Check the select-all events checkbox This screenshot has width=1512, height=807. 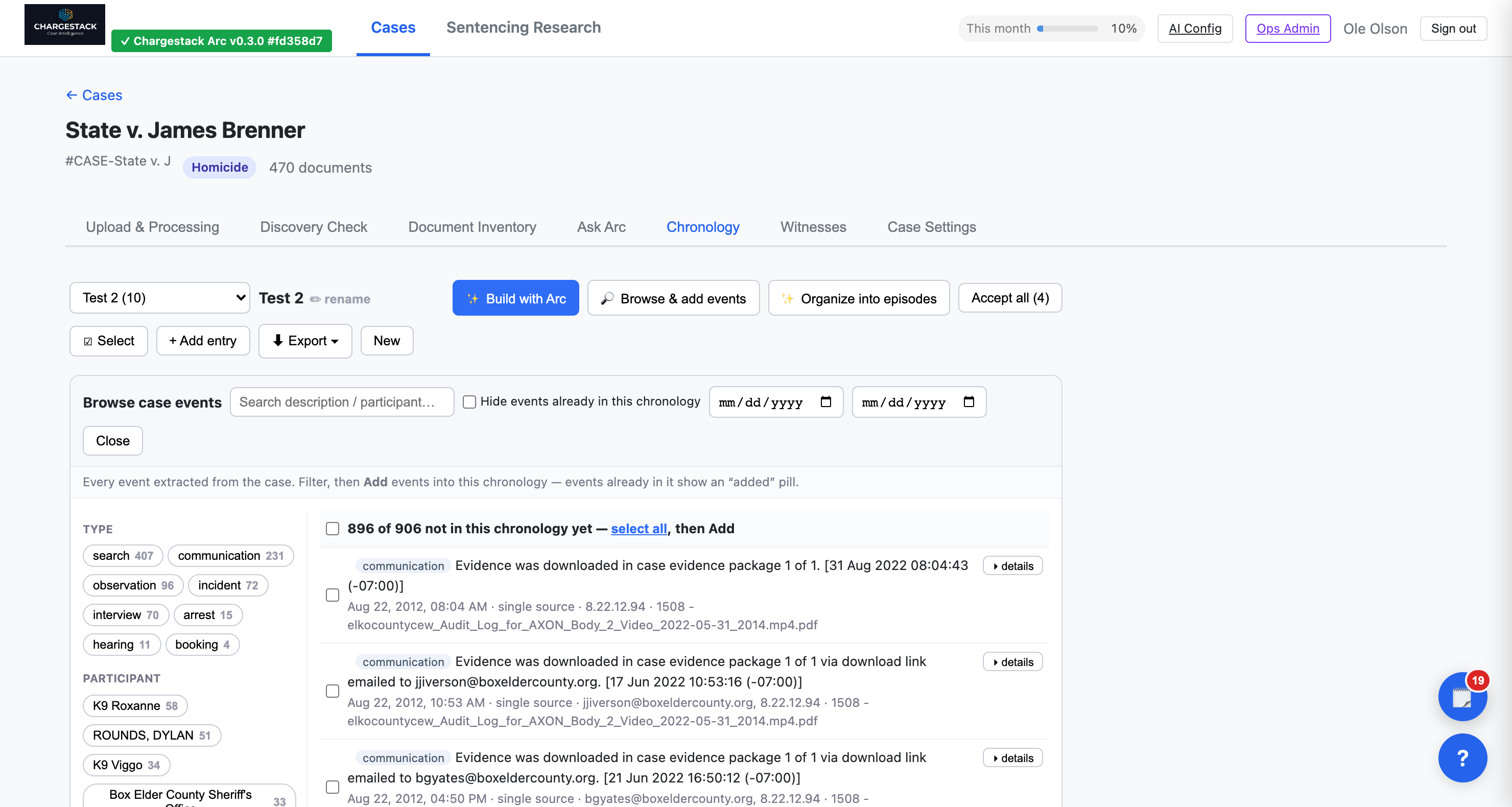pyautogui.click(x=332, y=529)
